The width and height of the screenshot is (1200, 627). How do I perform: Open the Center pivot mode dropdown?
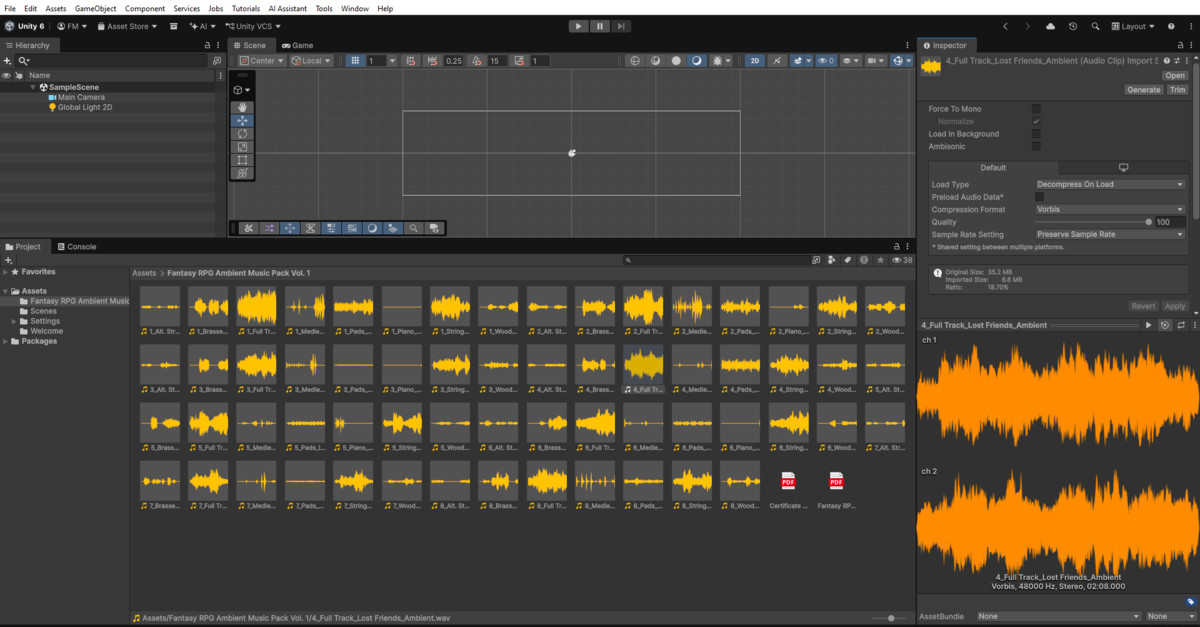pos(263,61)
